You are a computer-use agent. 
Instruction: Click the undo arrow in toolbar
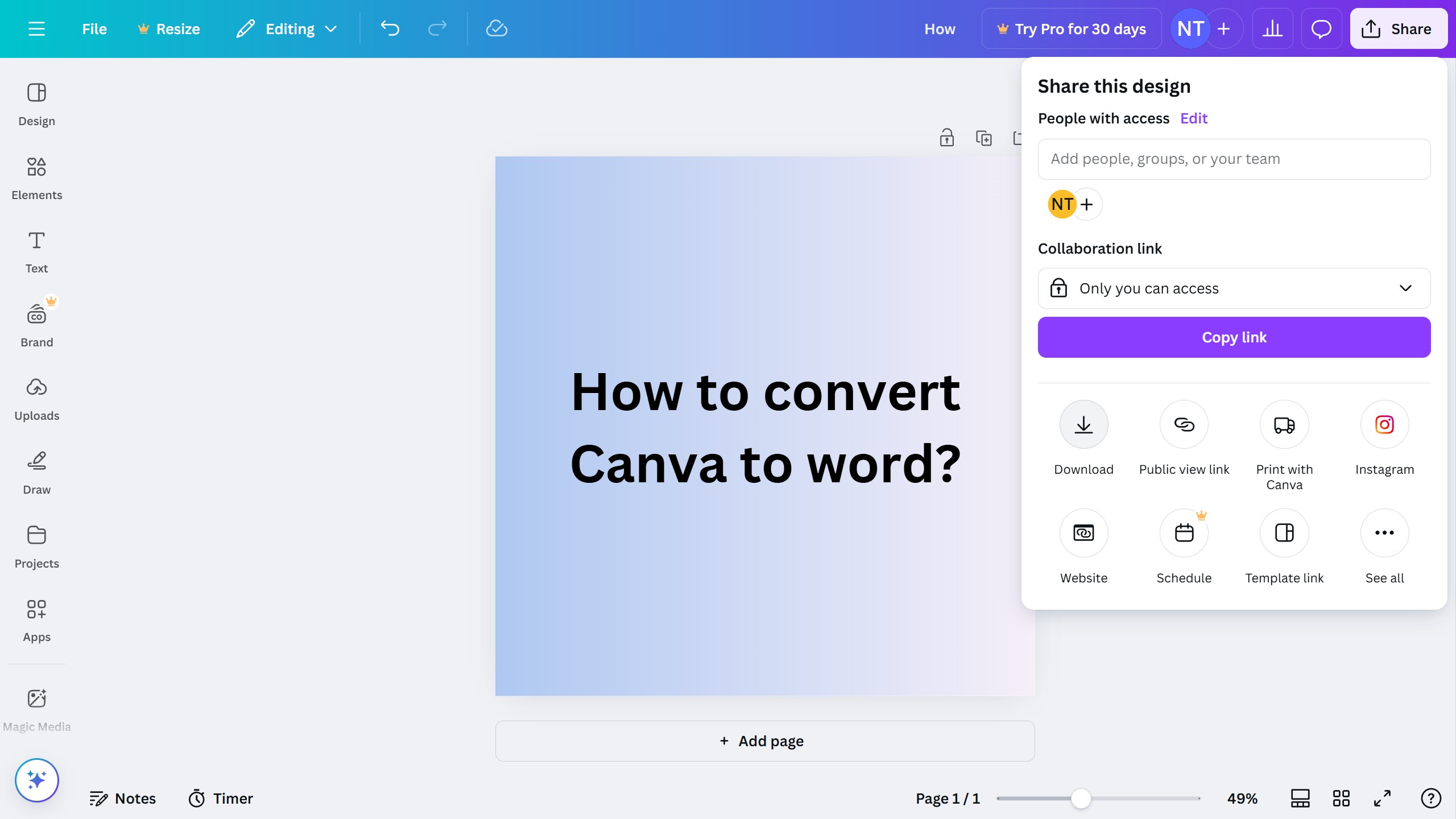[x=390, y=28]
